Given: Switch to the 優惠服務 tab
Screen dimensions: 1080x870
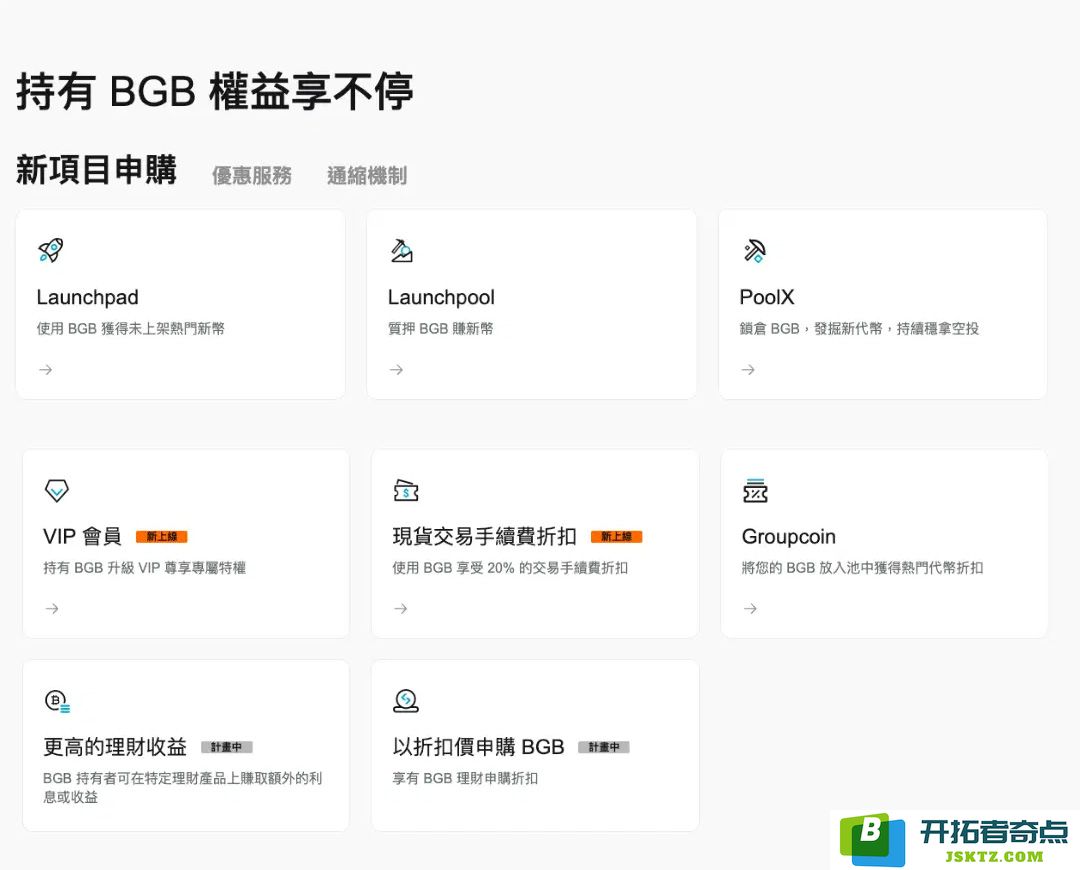Looking at the screenshot, I should click(251, 176).
